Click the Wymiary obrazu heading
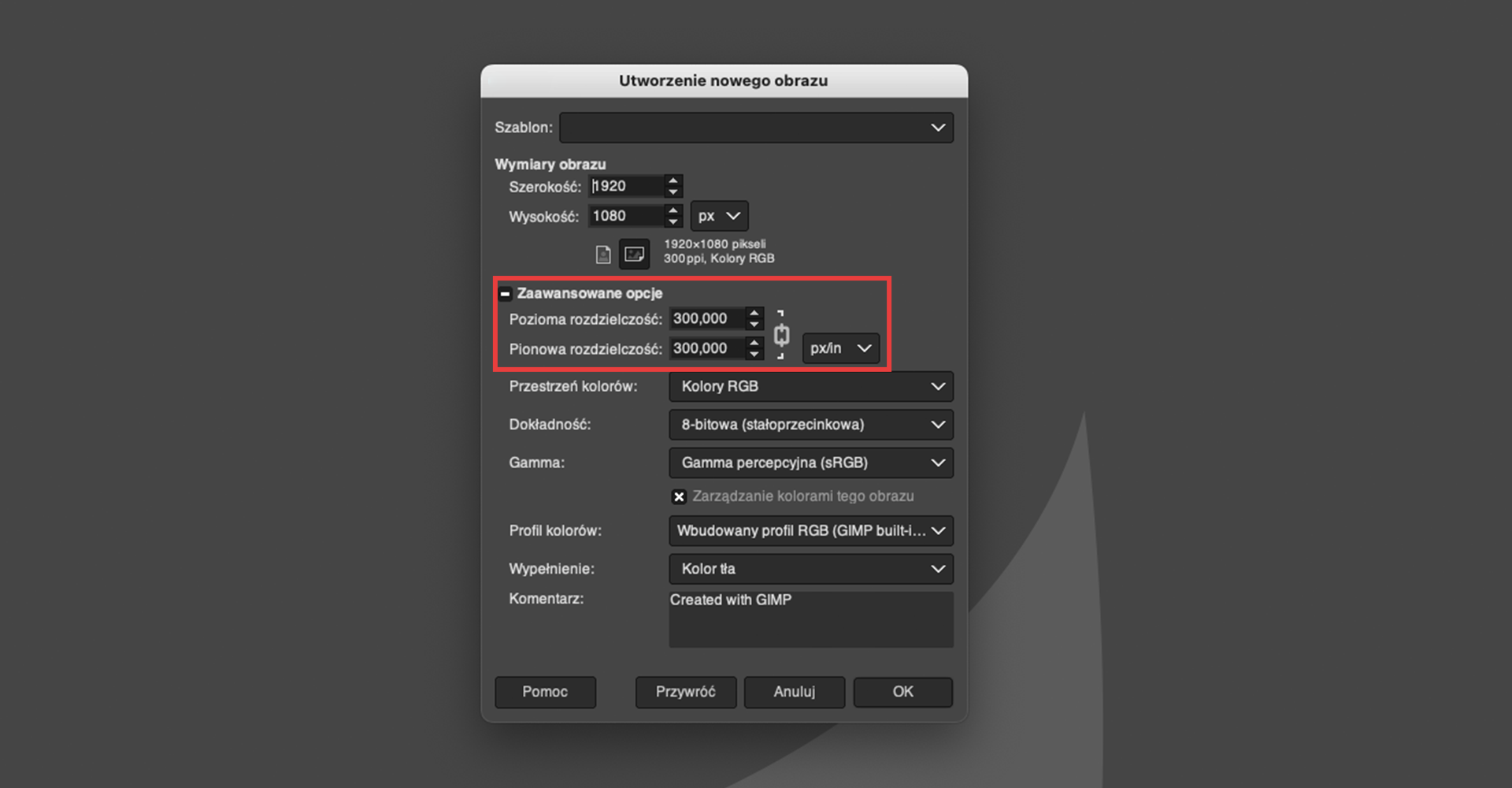 point(550,165)
